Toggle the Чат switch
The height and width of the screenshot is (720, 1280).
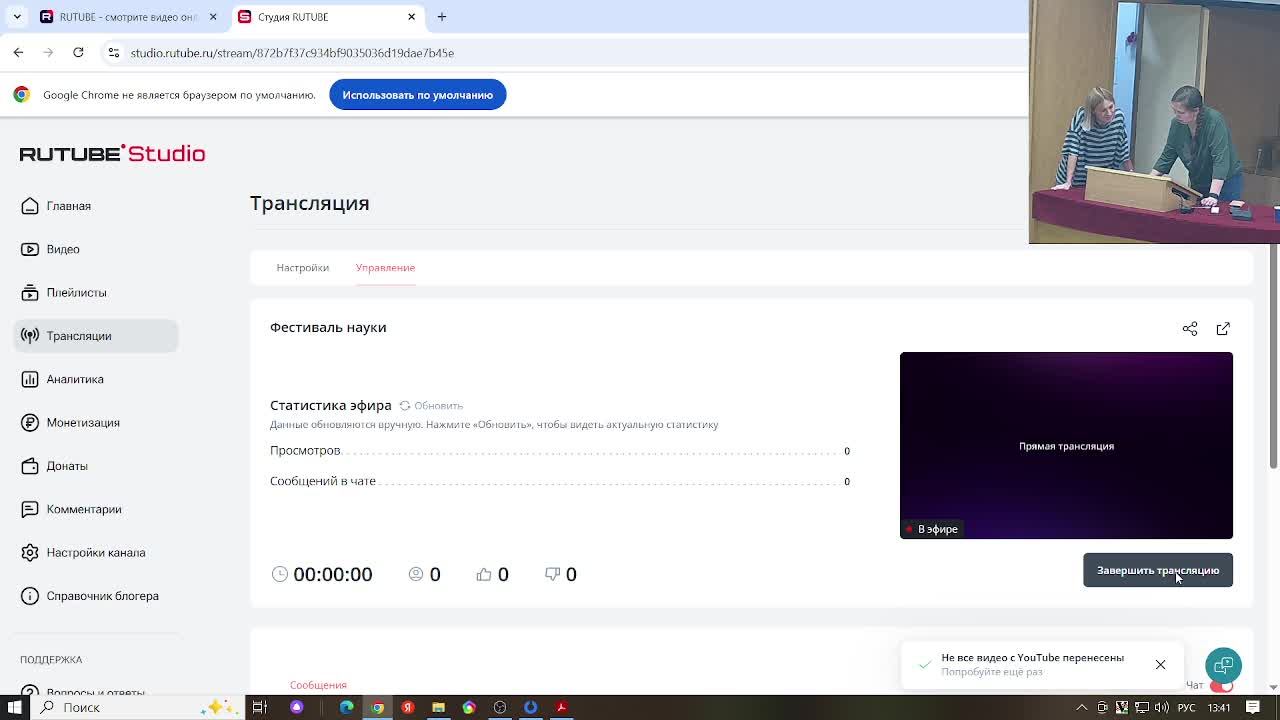click(1222, 686)
